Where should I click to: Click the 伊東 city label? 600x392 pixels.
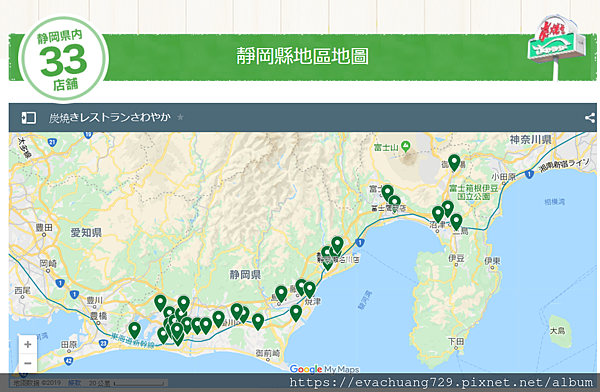[x=492, y=261]
